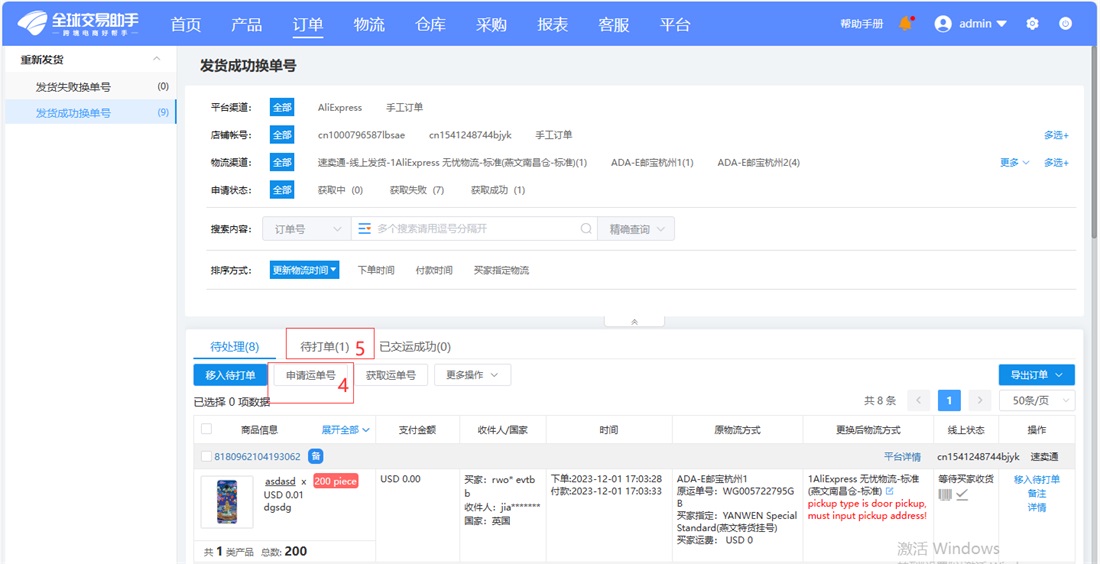Click 多选+ on 店铺帐号 row
Image resolution: width=1100 pixels, height=564 pixels.
[1056, 135]
